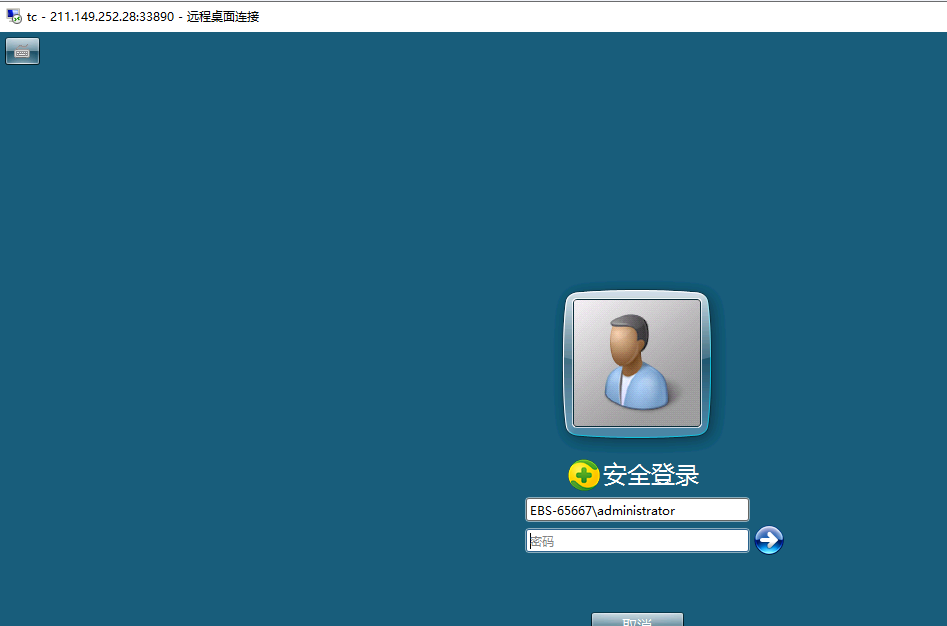Click the 安全登录 heading text
The height and width of the screenshot is (626, 947).
pos(651,475)
